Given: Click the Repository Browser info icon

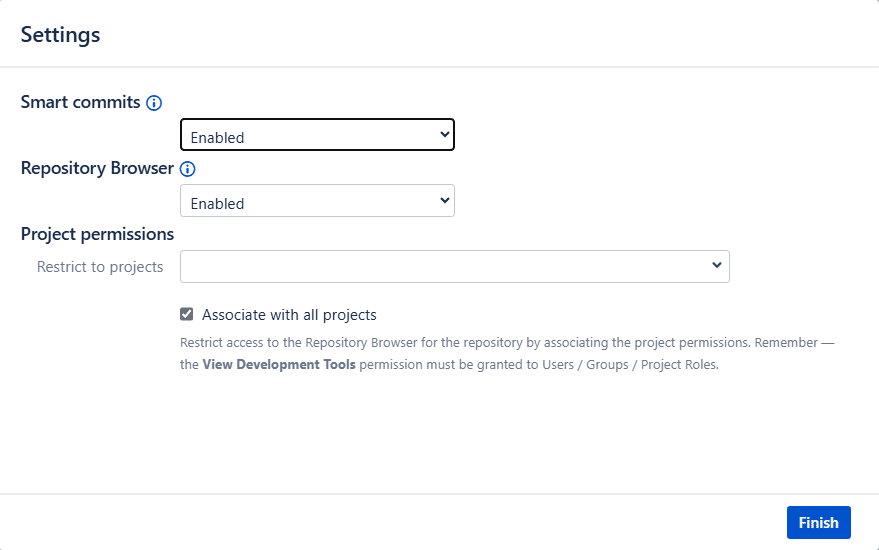Looking at the screenshot, I should click(x=187, y=169).
